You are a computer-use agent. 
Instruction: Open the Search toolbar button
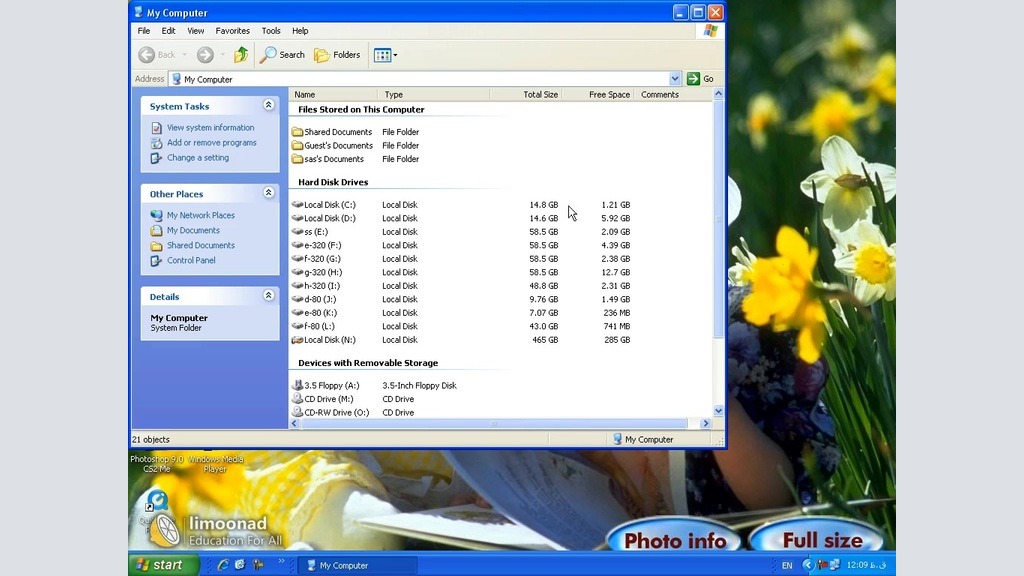tap(282, 55)
